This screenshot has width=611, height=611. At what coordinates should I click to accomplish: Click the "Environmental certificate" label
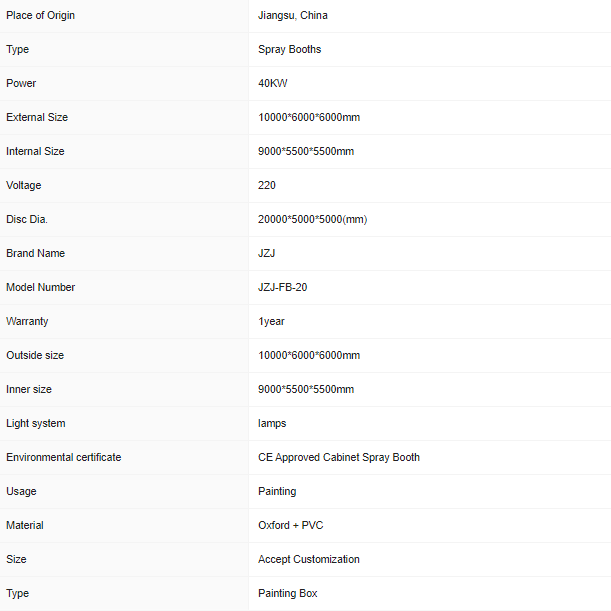64,457
